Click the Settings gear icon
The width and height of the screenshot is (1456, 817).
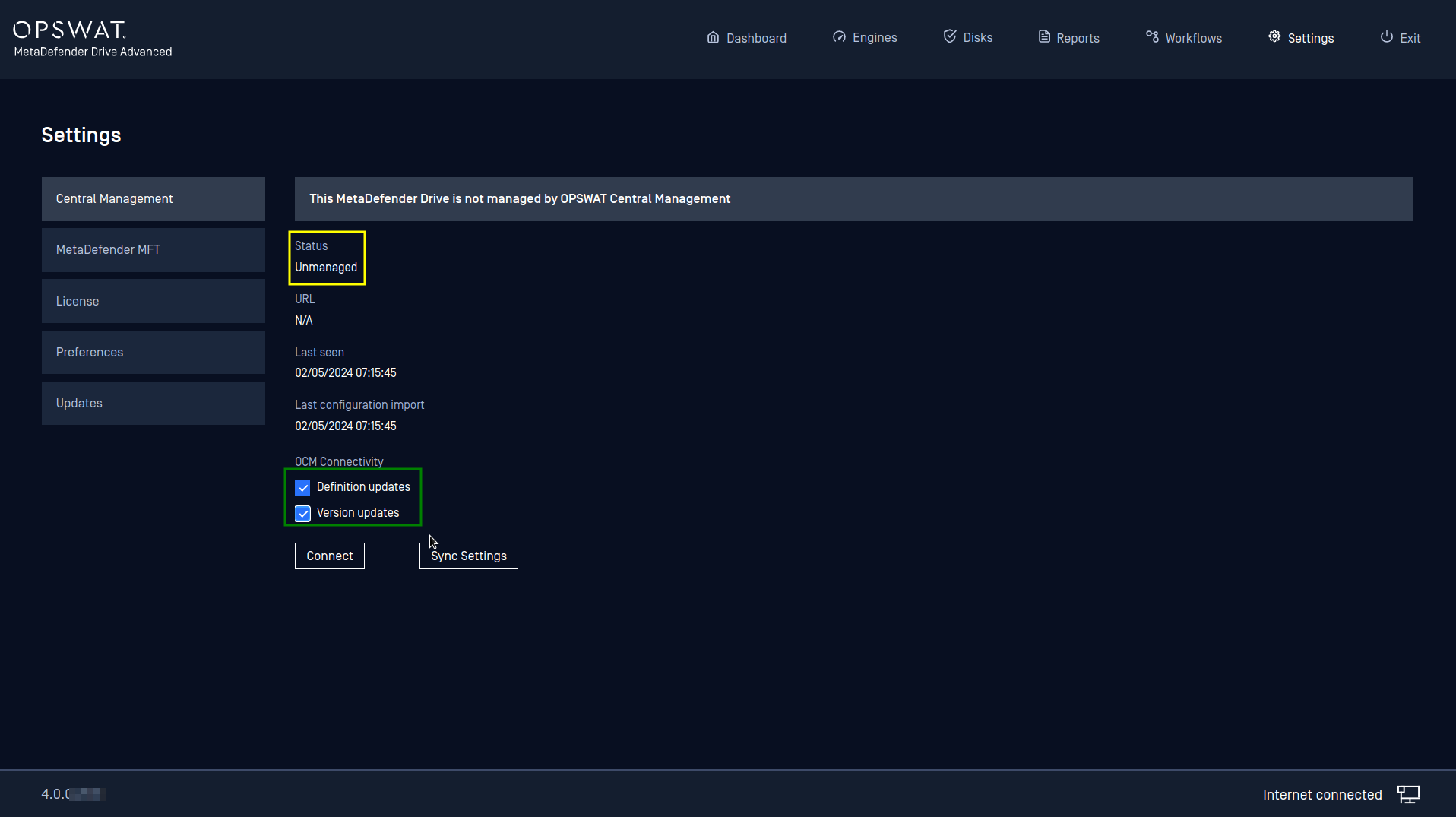1274,36
